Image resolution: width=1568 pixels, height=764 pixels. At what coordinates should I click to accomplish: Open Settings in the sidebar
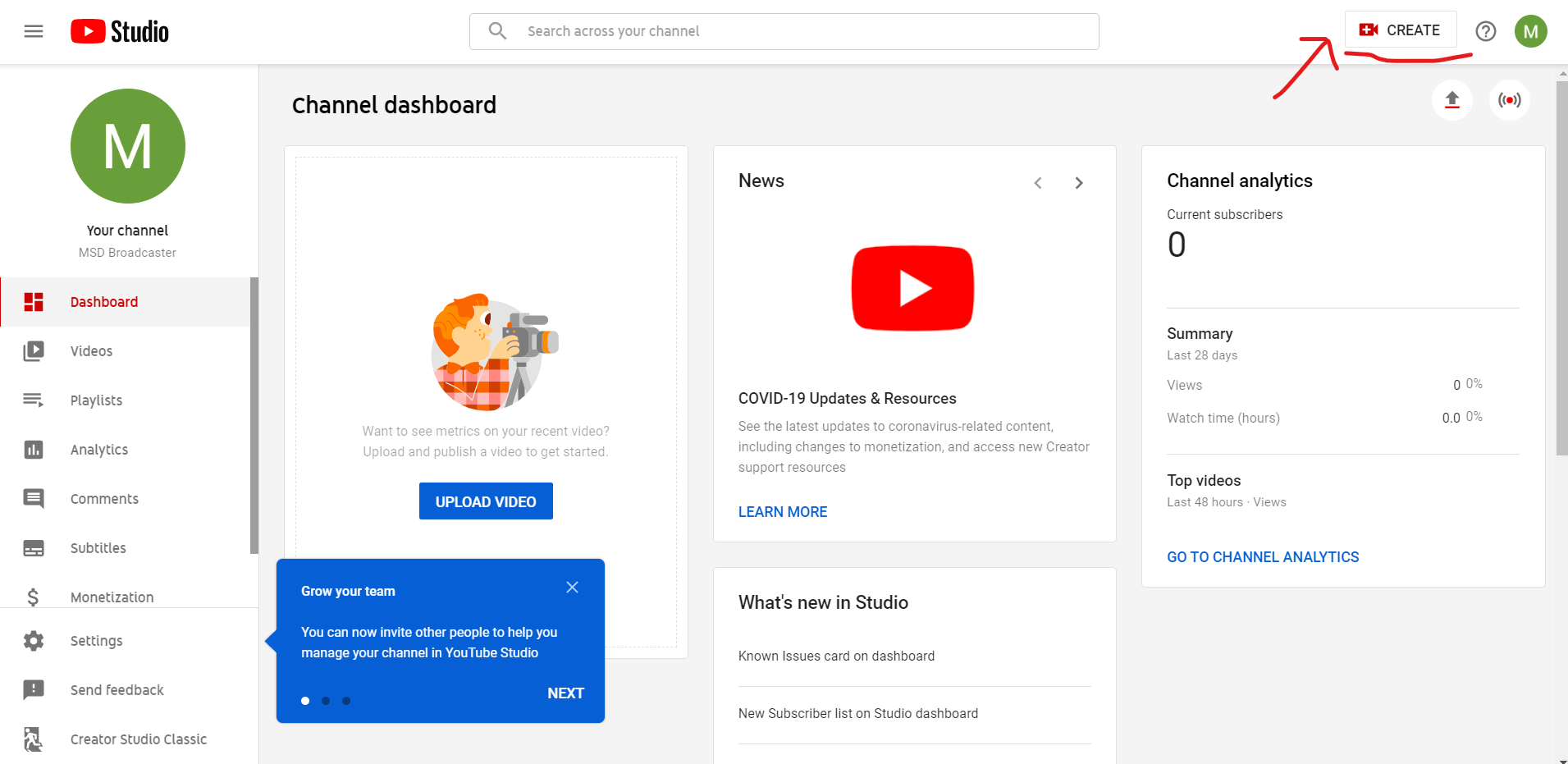[129, 641]
